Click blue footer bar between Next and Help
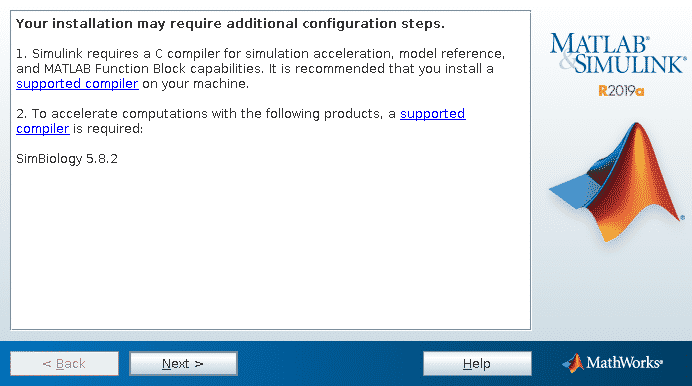 [x=330, y=364]
